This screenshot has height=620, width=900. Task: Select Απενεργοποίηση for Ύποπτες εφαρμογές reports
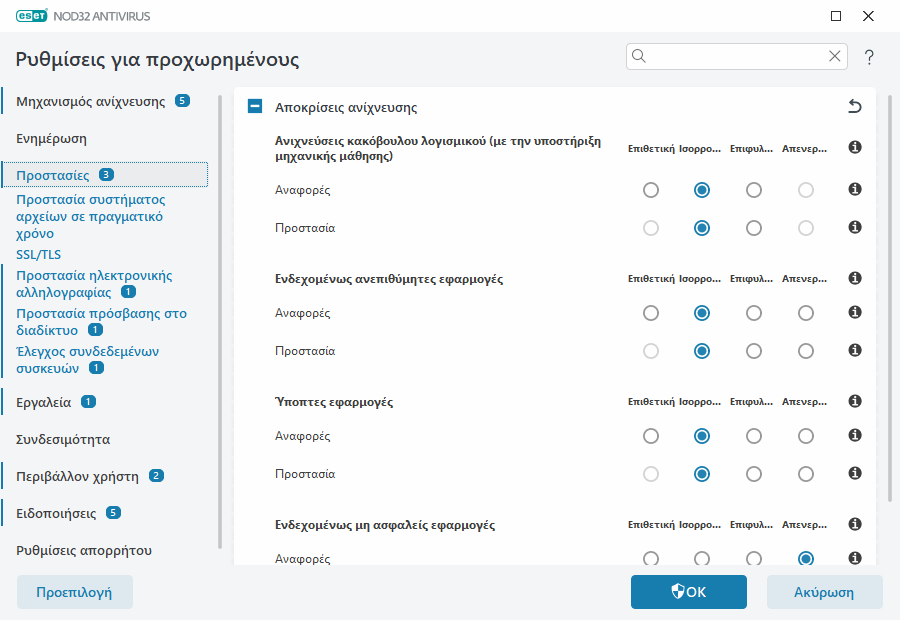[806, 435]
